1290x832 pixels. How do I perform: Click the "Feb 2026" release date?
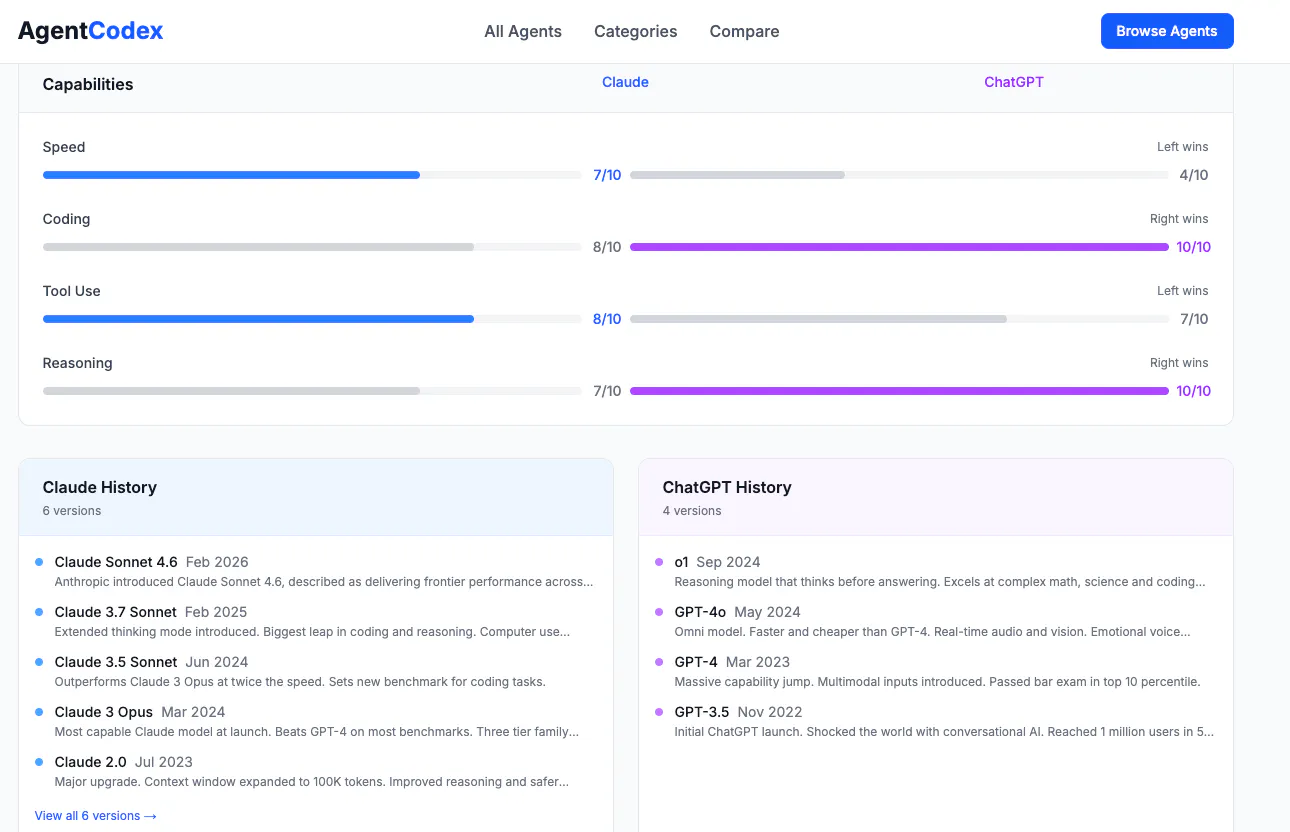(217, 562)
